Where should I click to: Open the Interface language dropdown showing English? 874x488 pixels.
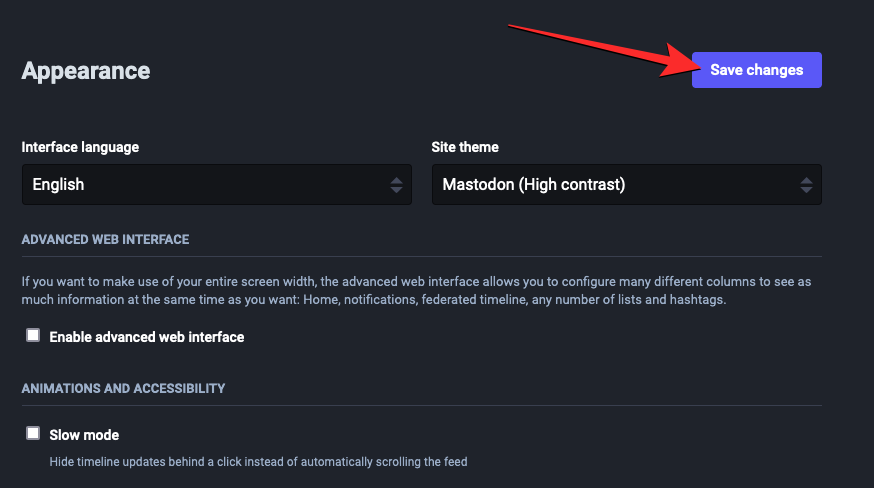tap(216, 185)
